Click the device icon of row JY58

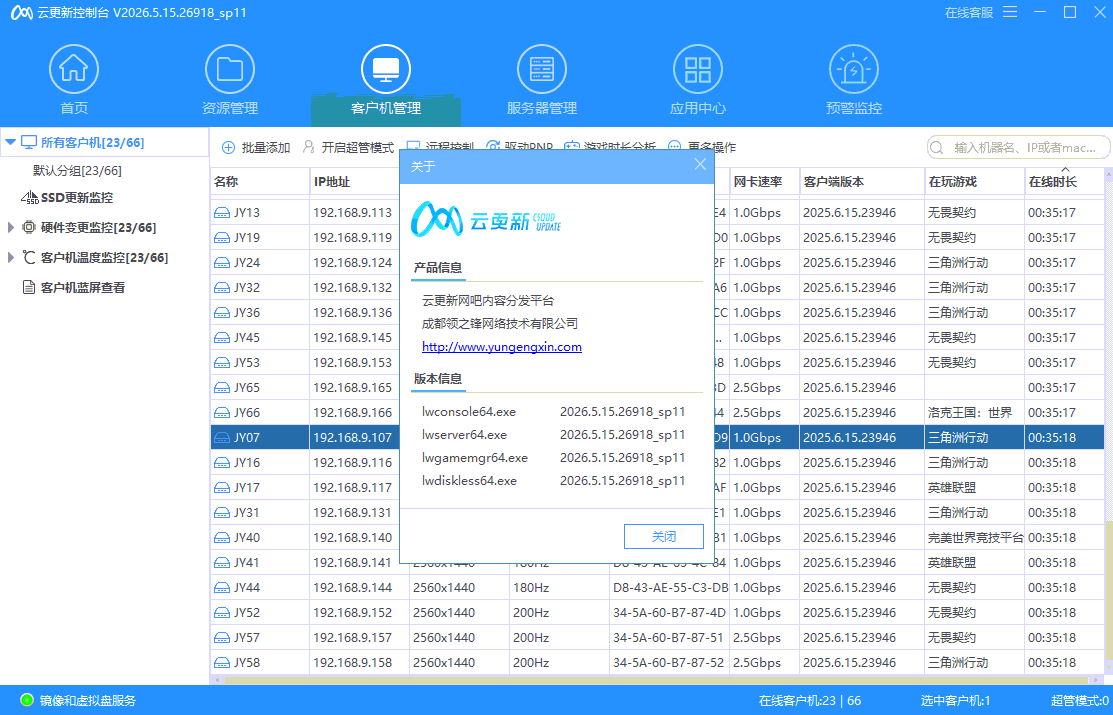pyautogui.click(x=222, y=662)
